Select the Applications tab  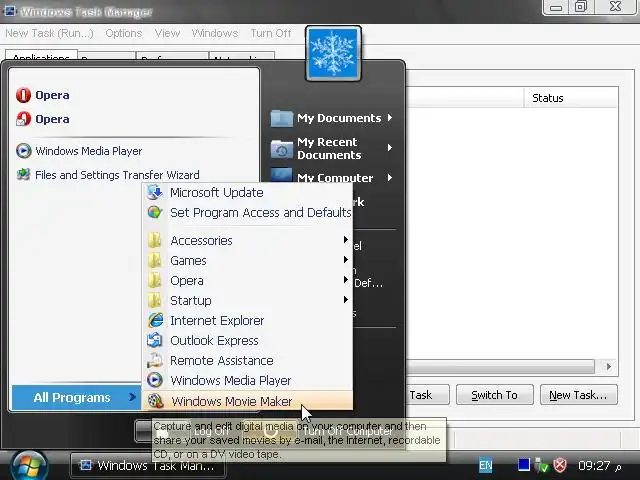pos(41,56)
